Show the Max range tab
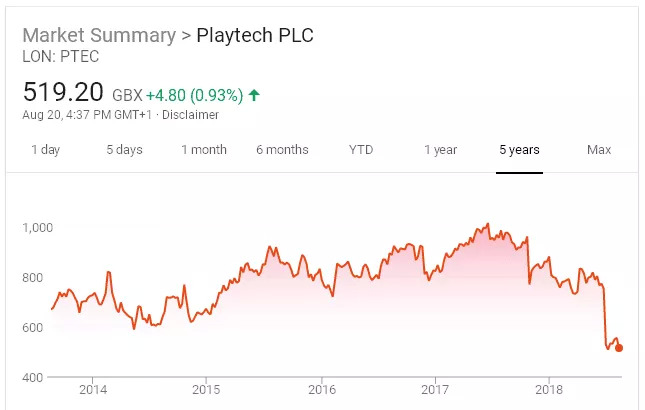Image resolution: width=645 pixels, height=410 pixels. point(598,150)
